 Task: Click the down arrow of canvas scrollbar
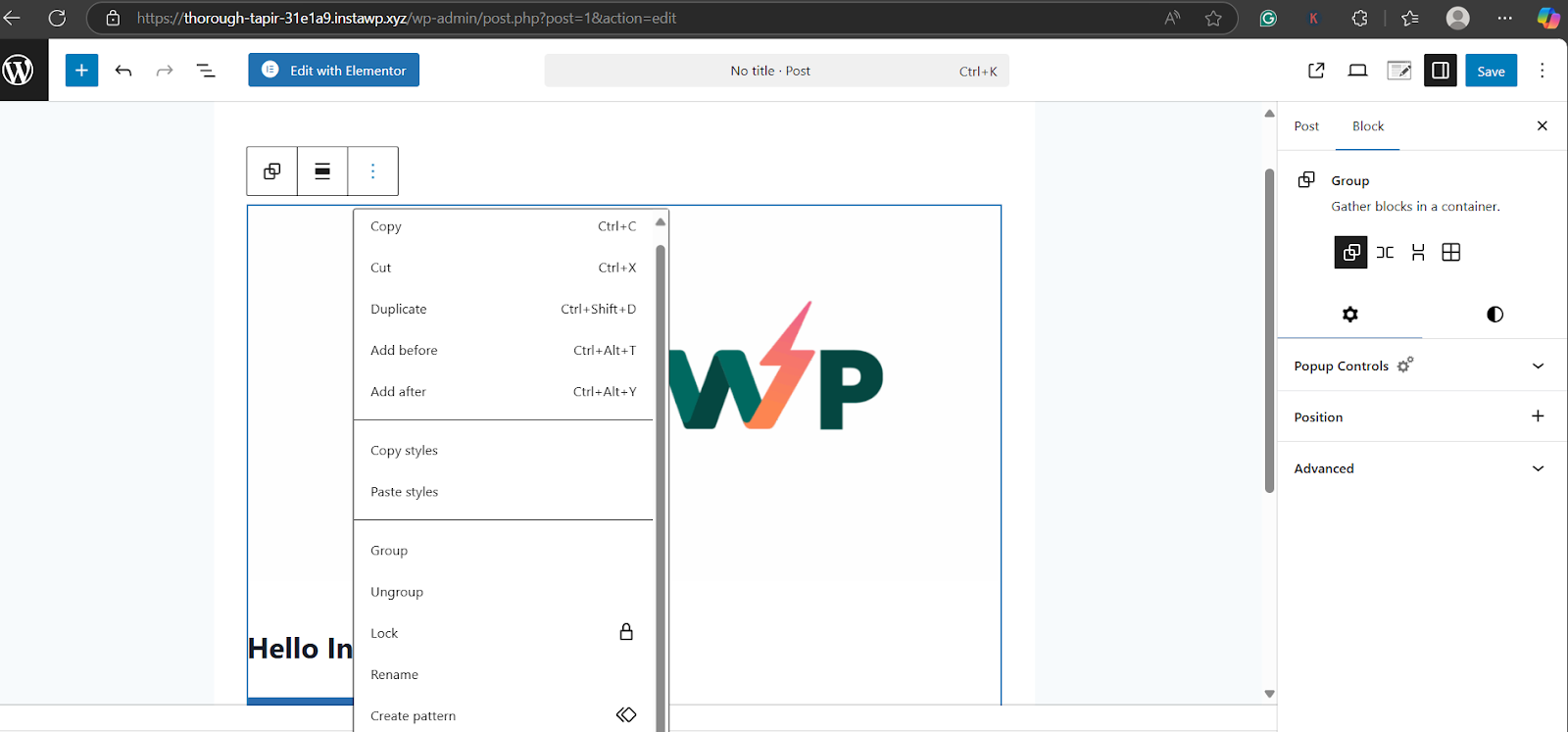(1269, 694)
